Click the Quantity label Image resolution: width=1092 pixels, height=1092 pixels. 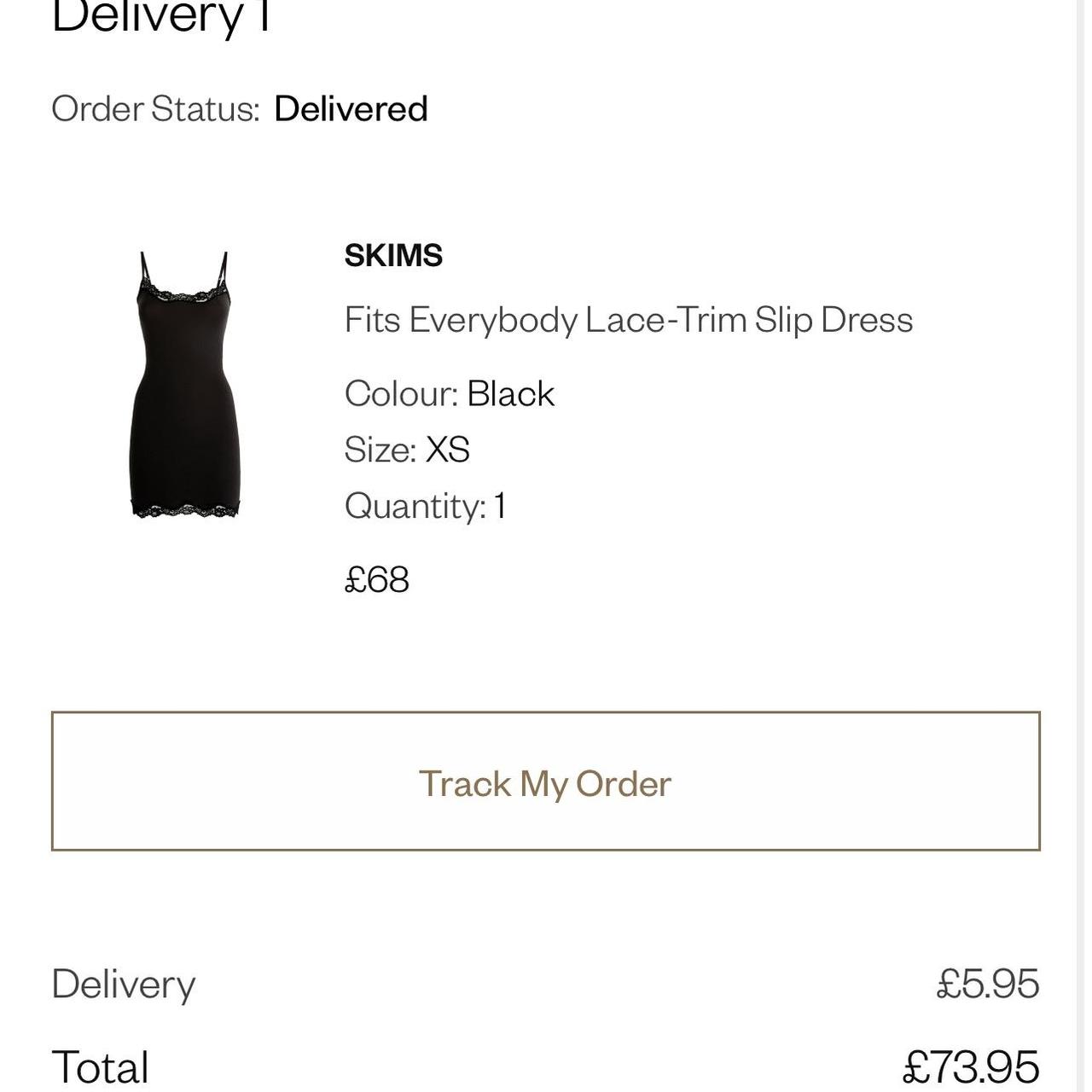(415, 506)
